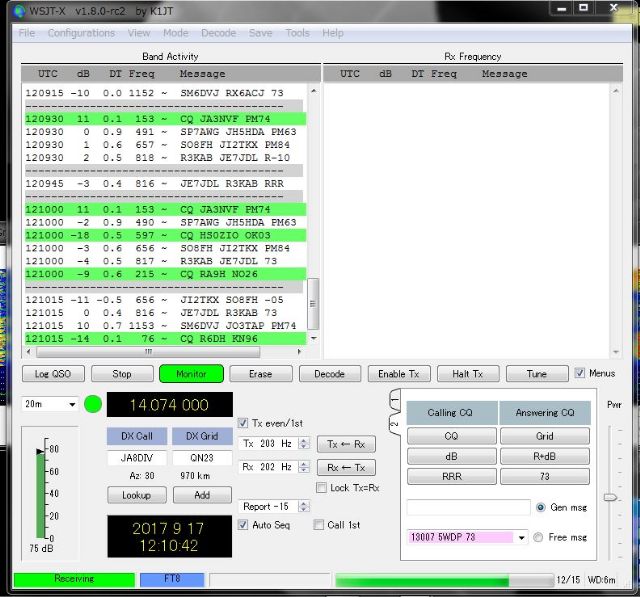Click the Pwr power slider handle
This screenshot has height=597, width=640.
(609, 497)
